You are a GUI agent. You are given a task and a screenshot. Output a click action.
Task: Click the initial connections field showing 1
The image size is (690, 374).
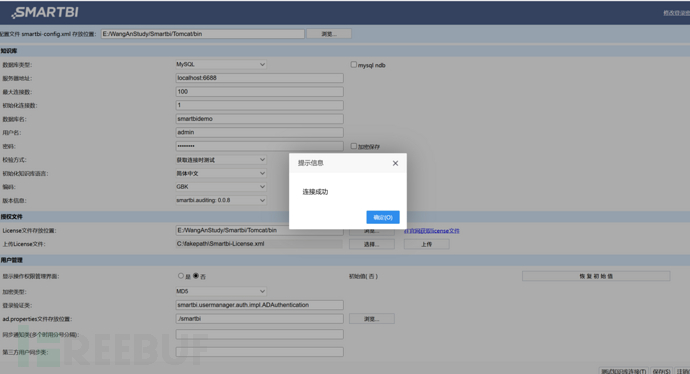(259, 105)
